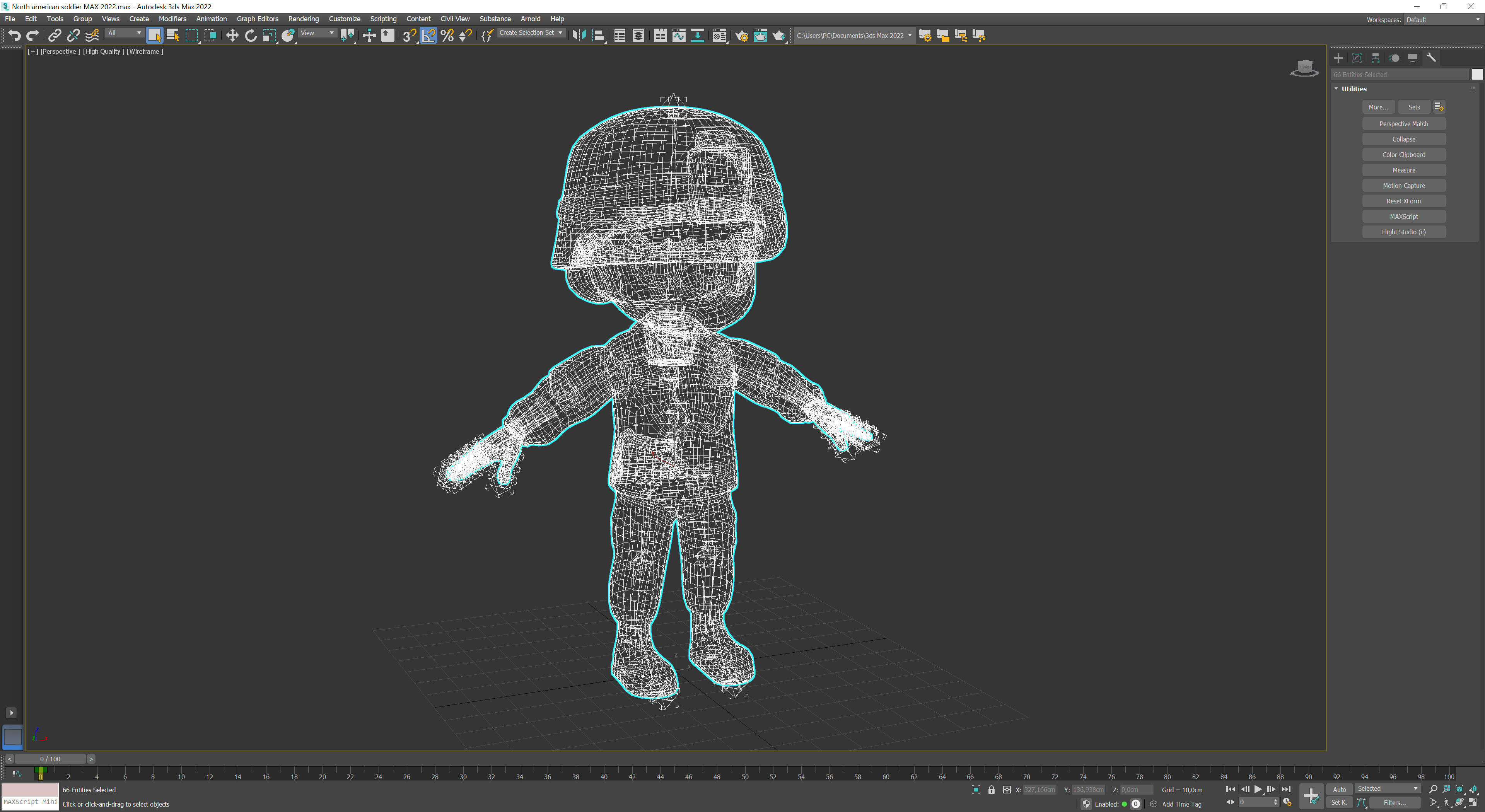Open the Scripting menu
The width and height of the screenshot is (1485, 812).
[383, 19]
